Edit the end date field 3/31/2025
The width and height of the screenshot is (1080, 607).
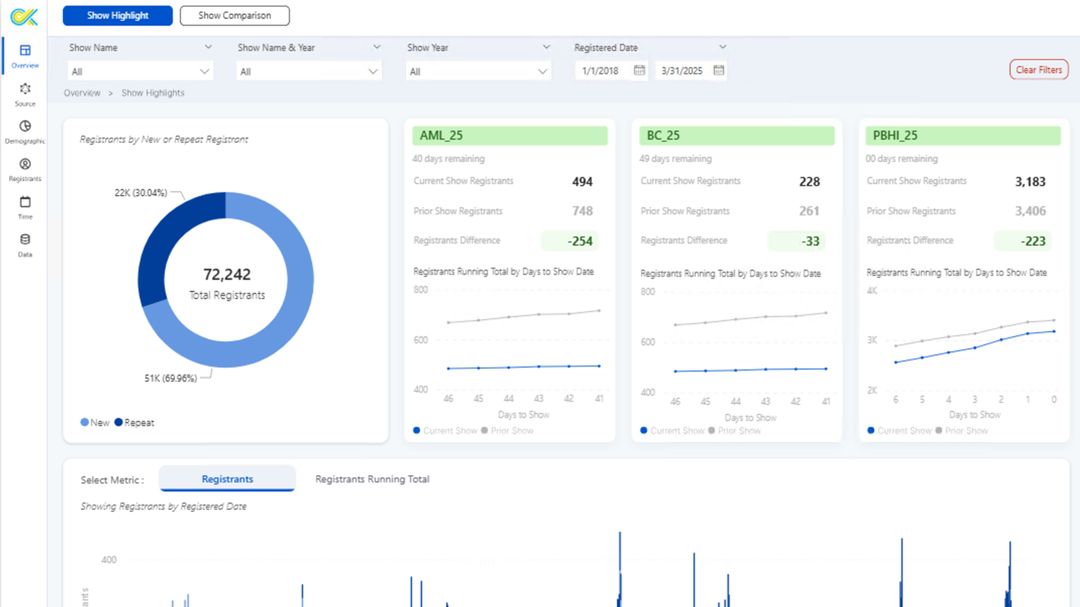[682, 70]
